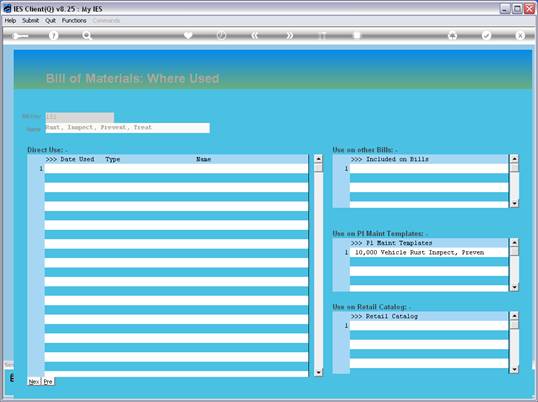
Task: Click the round X quit icon in the toolbar
Action: pos(520,35)
